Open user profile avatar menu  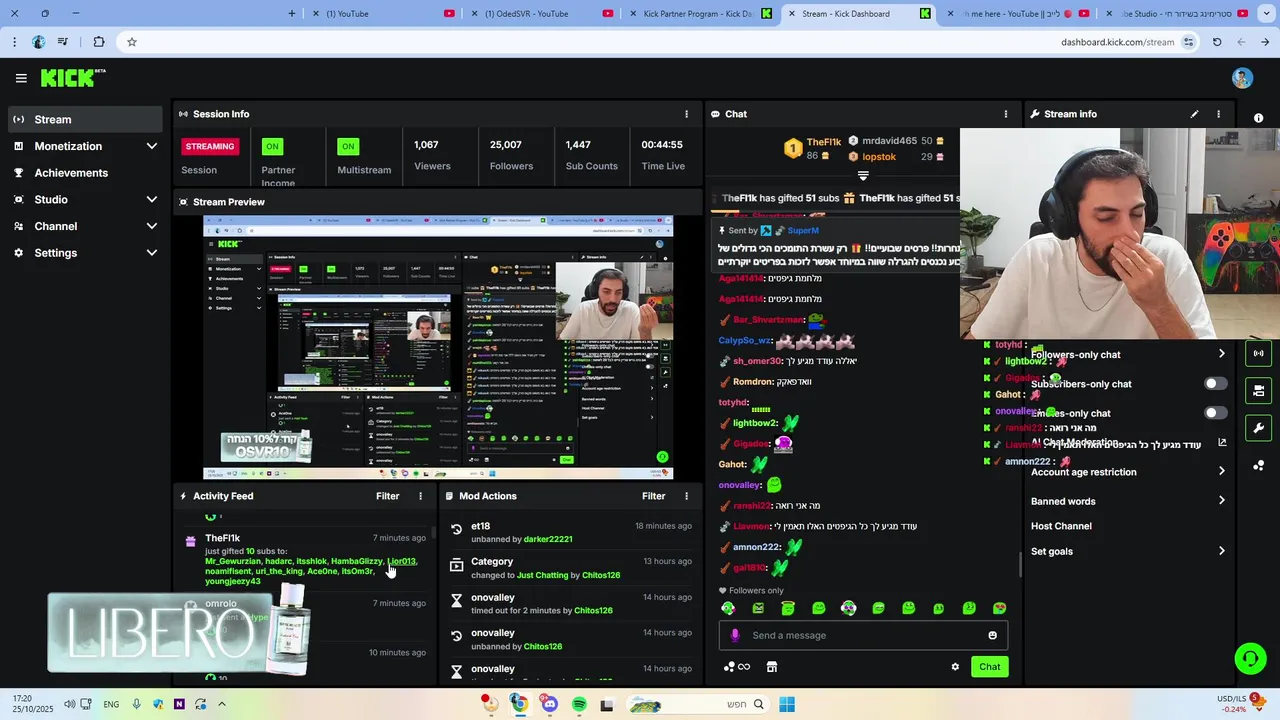point(1242,78)
